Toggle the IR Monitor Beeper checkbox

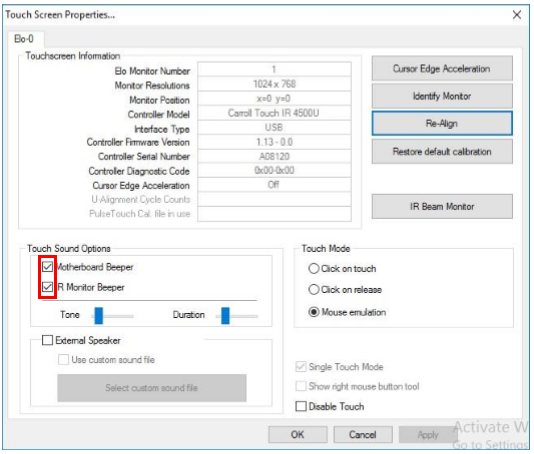click(x=48, y=287)
